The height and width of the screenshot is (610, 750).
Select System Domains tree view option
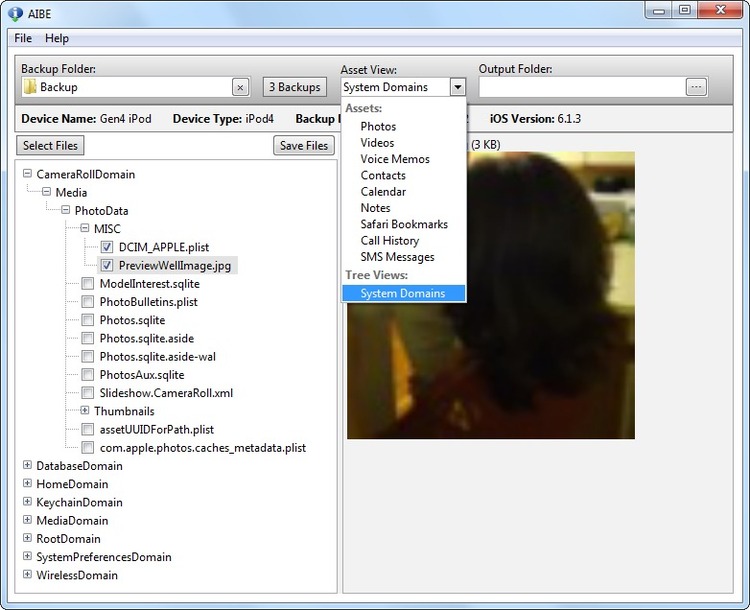404,293
